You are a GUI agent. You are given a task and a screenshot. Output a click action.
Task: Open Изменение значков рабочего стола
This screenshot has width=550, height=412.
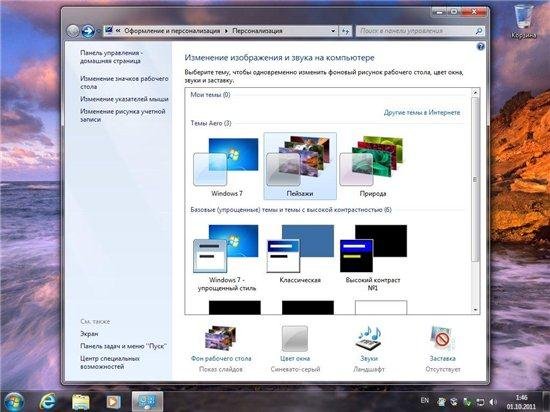124,82
